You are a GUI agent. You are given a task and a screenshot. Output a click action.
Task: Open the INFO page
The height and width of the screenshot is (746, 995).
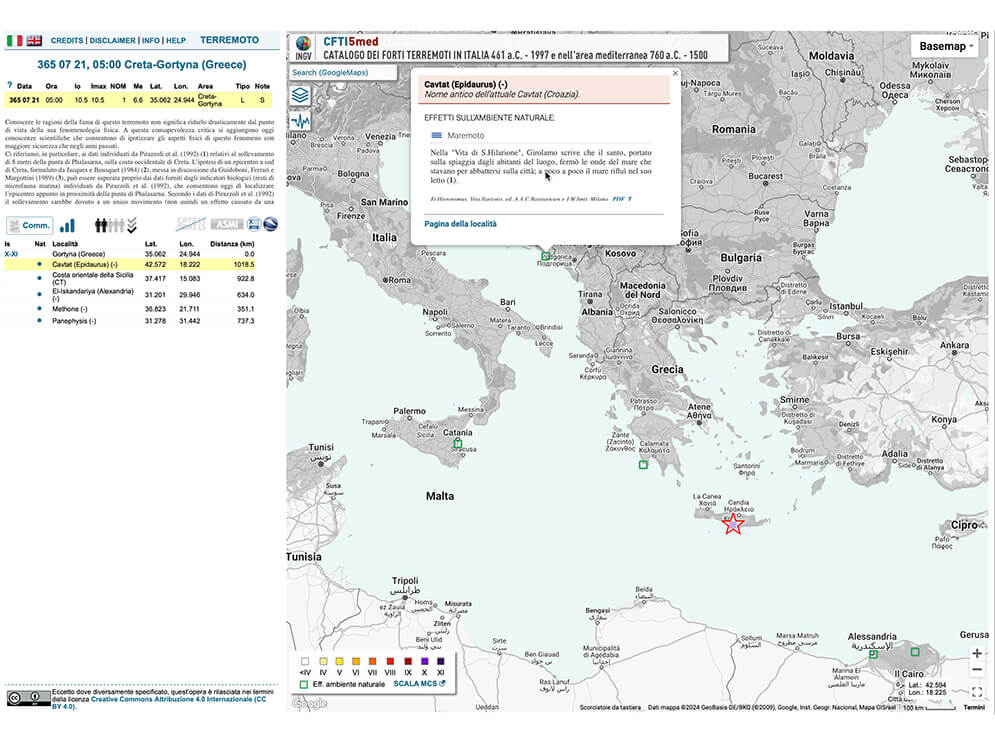click(x=150, y=41)
